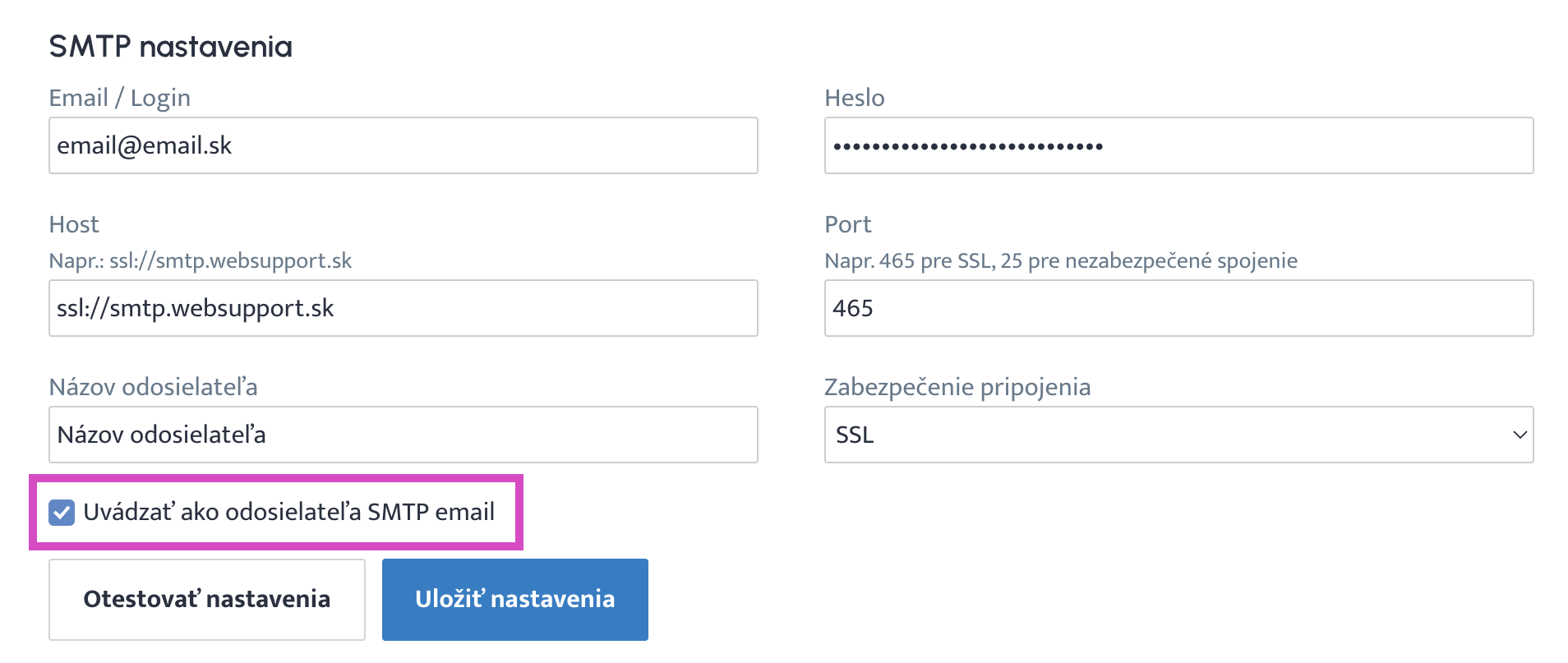
Task: Click the 'SMTP nastavenia' heading
Action: (x=170, y=47)
